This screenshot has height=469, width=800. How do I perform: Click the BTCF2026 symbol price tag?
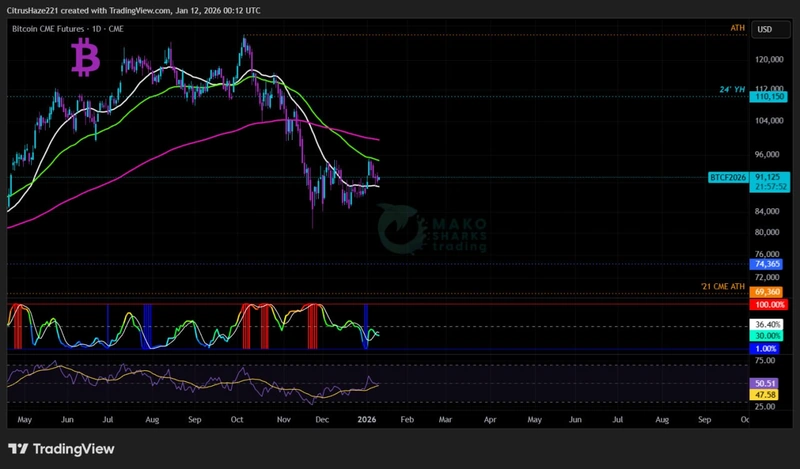click(x=727, y=176)
